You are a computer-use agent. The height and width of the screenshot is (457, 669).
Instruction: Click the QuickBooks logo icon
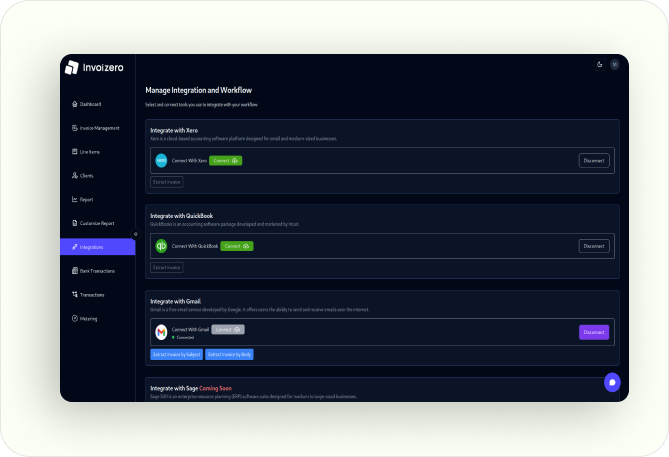click(161, 246)
